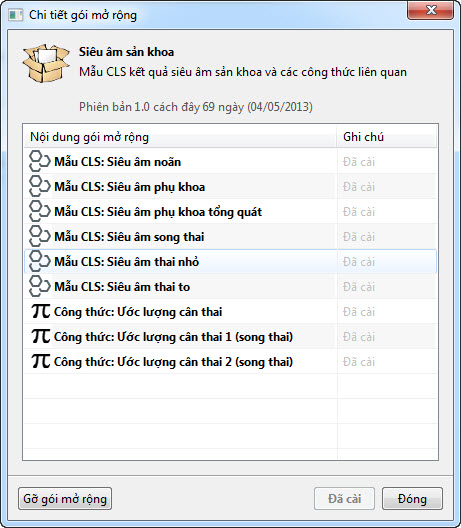Click pi icon beside cân thai 1 (song thai)
461x528 pixels.
(41, 336)
